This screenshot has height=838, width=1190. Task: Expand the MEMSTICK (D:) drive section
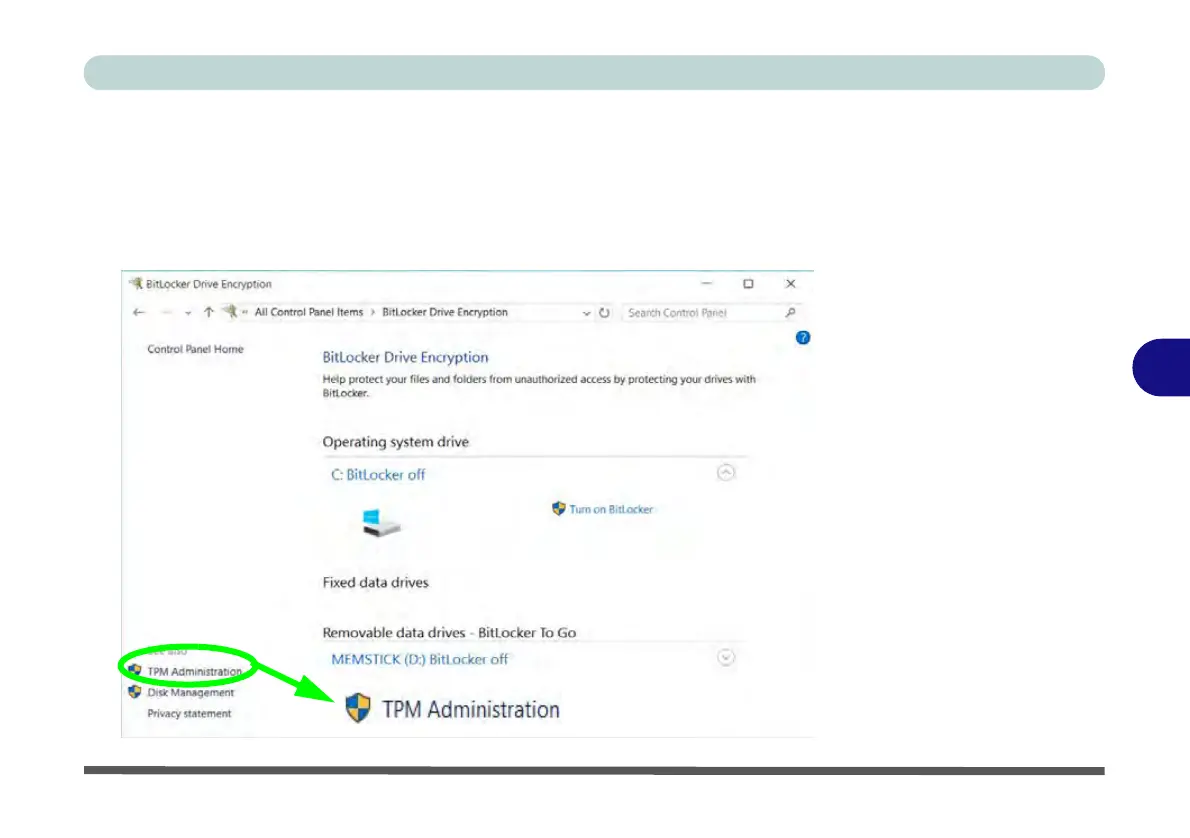[726, 657]
